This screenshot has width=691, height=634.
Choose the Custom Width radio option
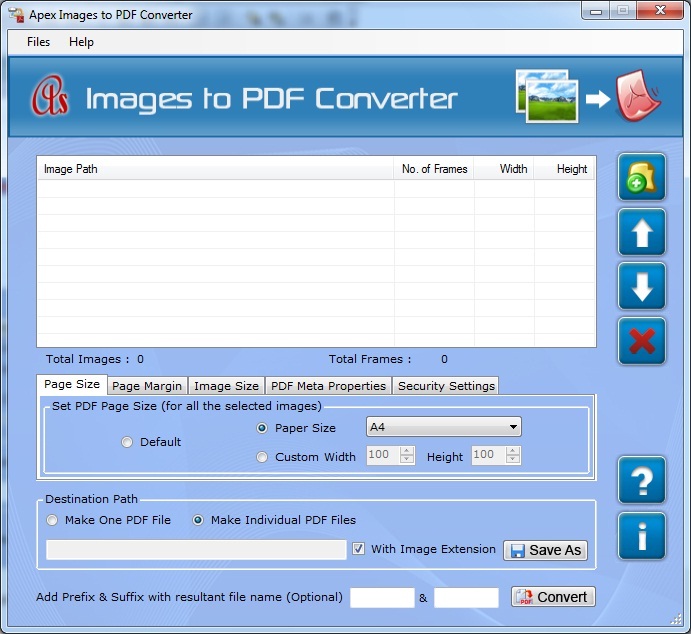pos(262,457)
